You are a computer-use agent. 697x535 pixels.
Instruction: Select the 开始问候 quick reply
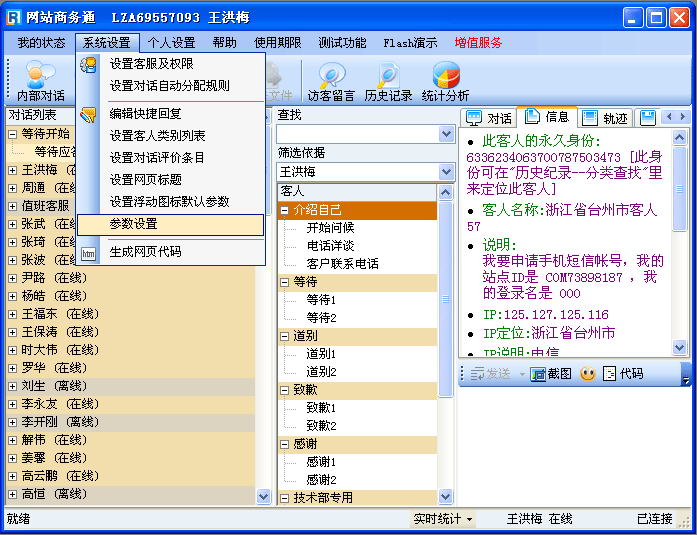pos(329,228)
